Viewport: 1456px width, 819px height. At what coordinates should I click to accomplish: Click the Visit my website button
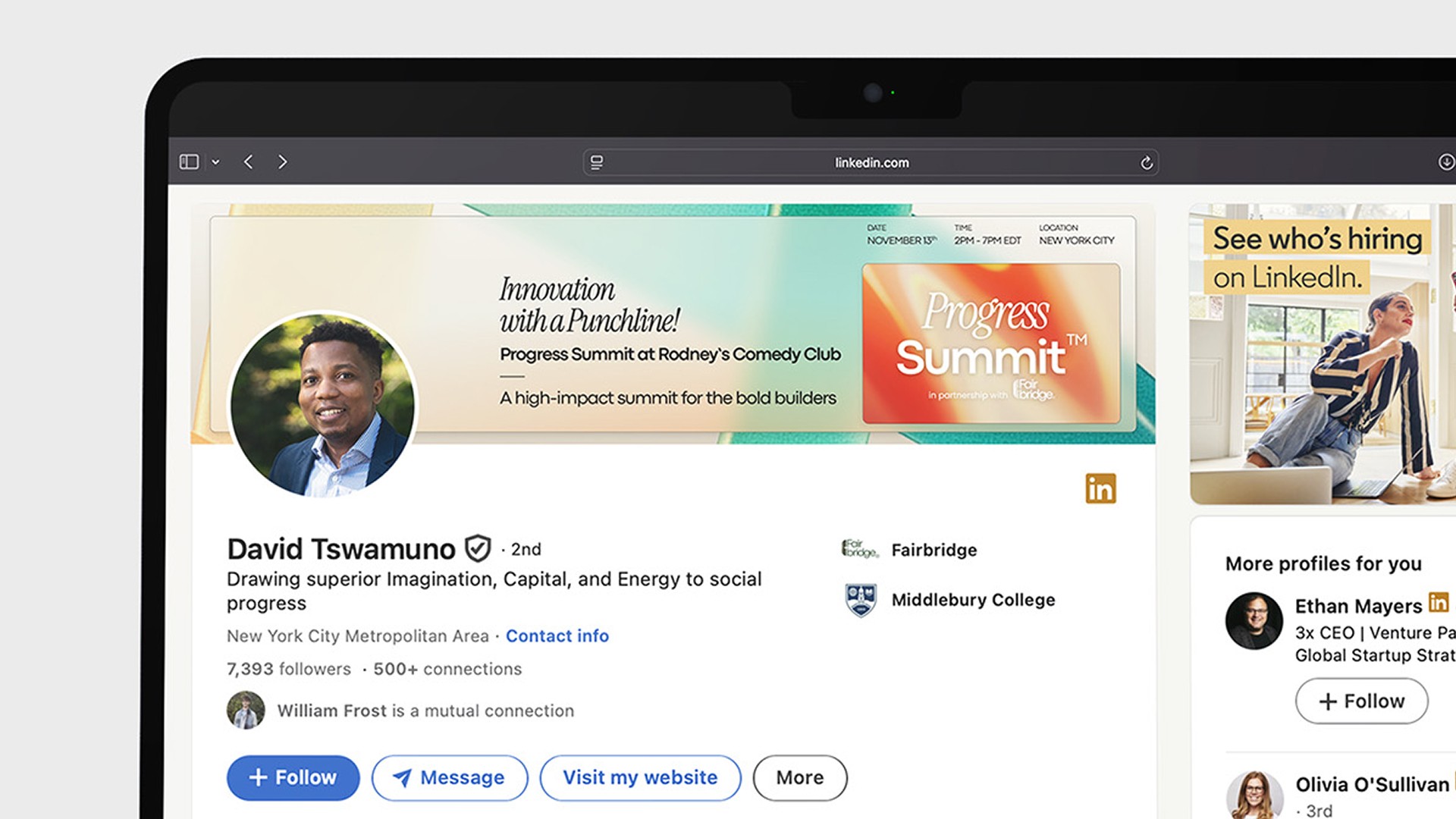pos(639,777)
